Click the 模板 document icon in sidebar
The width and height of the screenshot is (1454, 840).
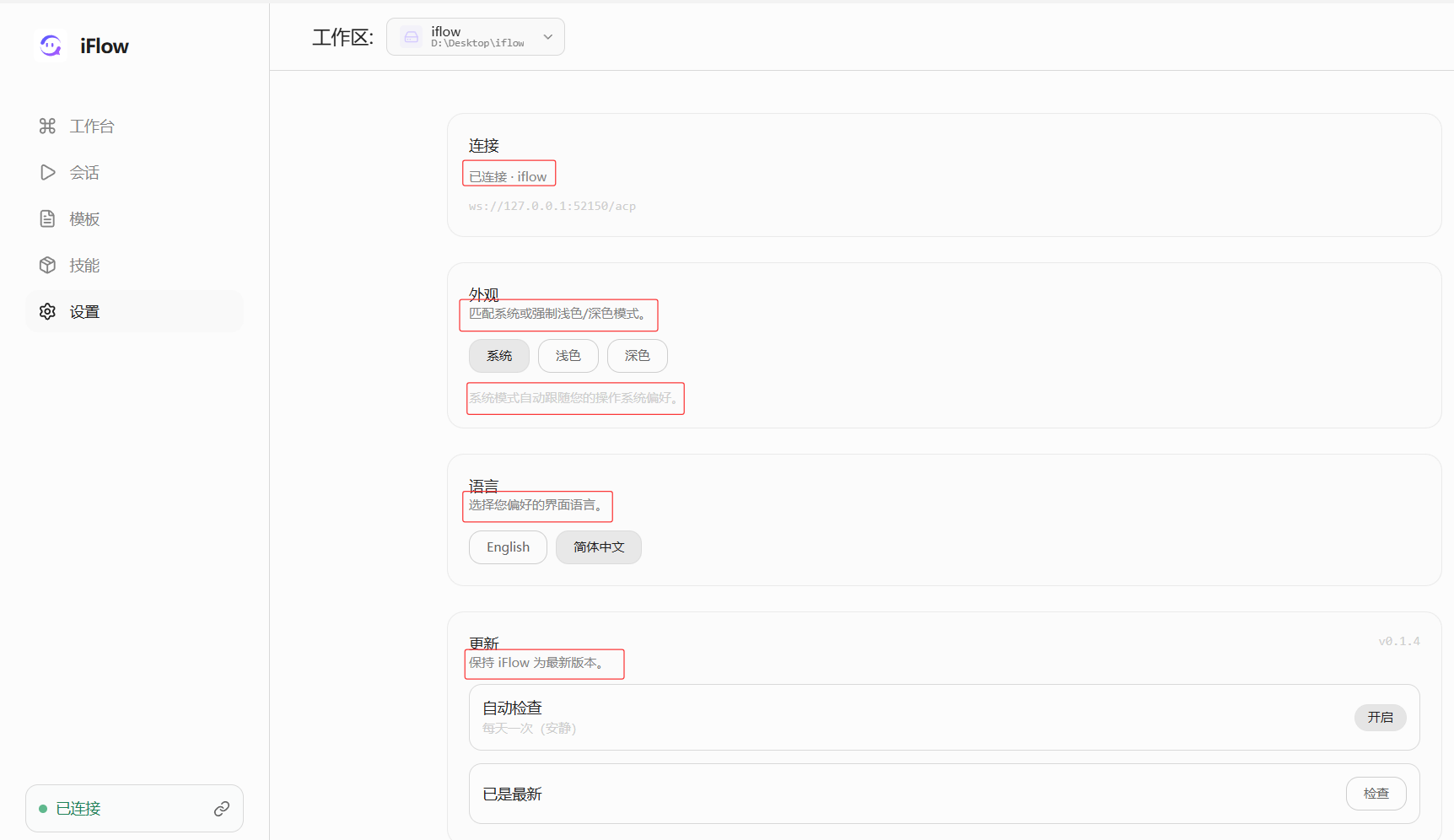tap(47, 218)
